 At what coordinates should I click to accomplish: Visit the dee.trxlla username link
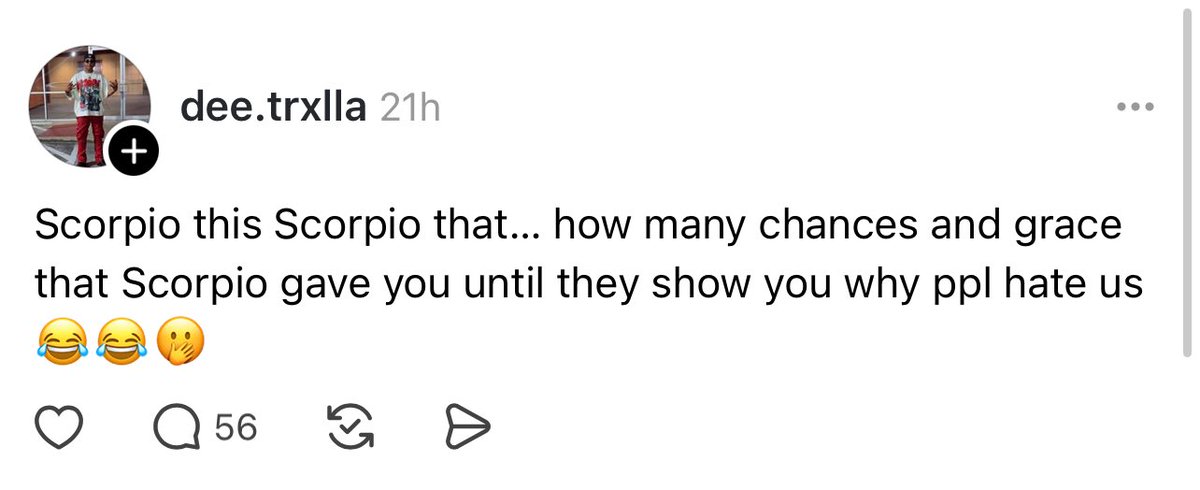(x=274, y=107)
